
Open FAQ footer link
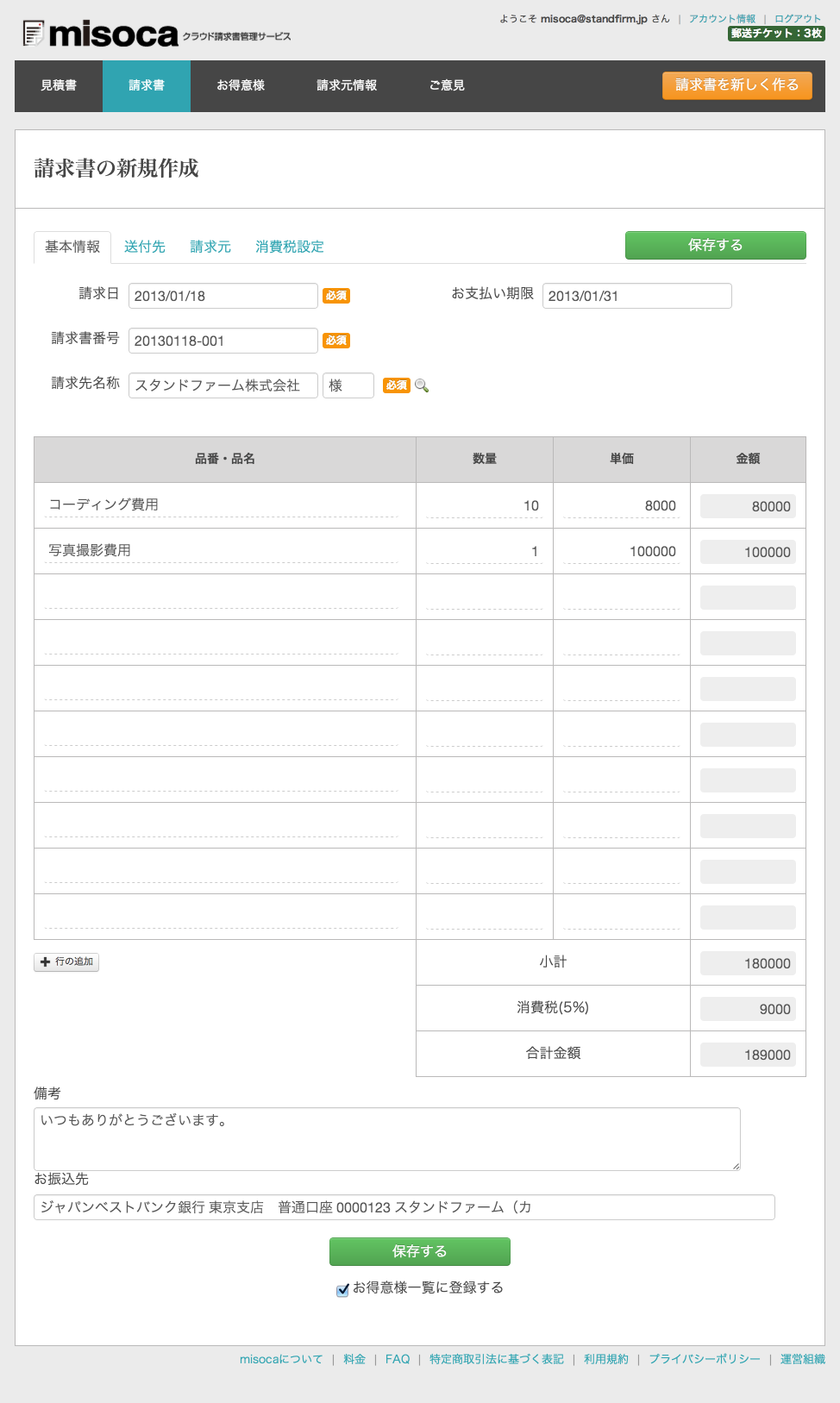click(x=398, y=1359)
